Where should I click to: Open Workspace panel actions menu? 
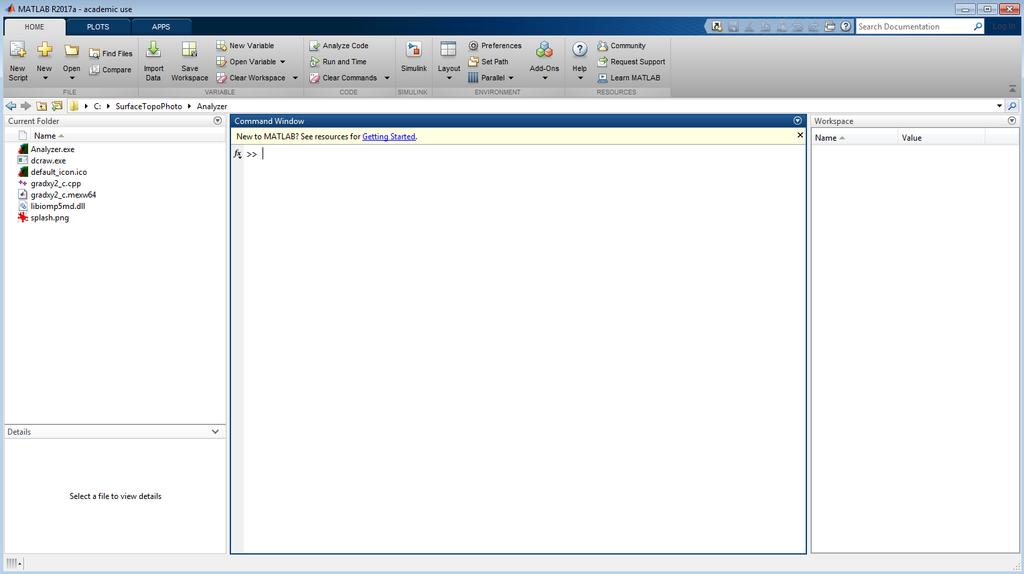(1012, 121)
